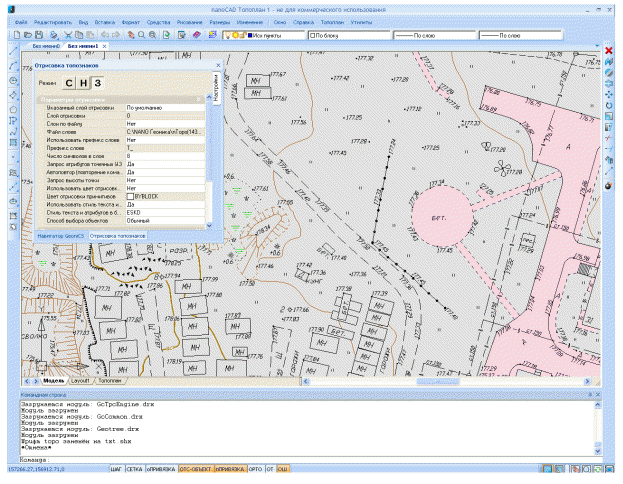Open the Layers manager icon

tap(213, 35)
